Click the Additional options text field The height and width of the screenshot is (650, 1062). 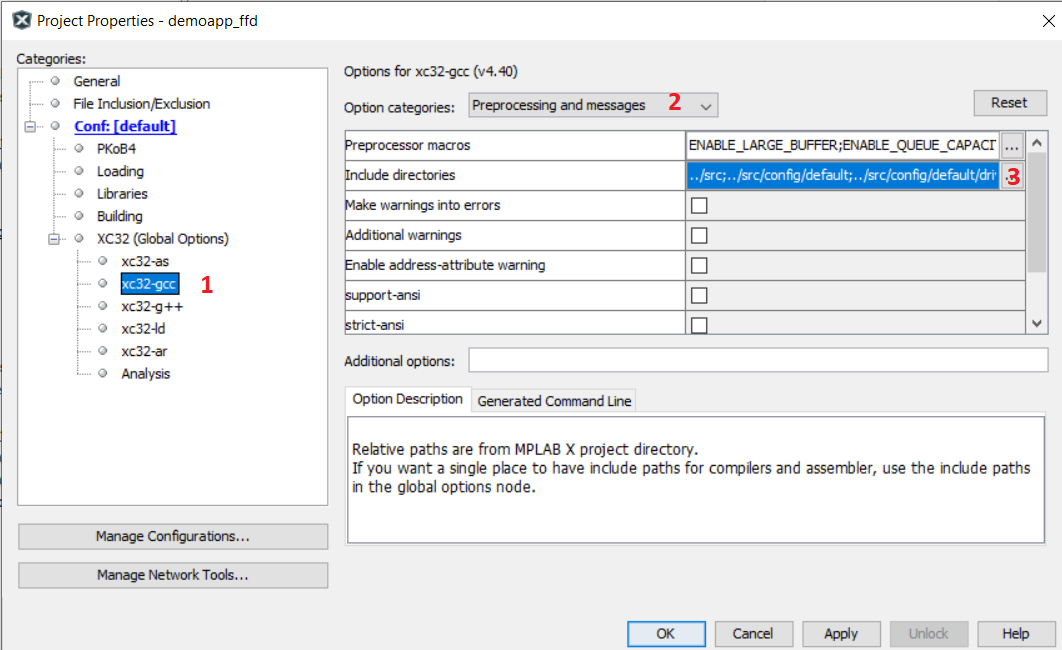(757, 360)
